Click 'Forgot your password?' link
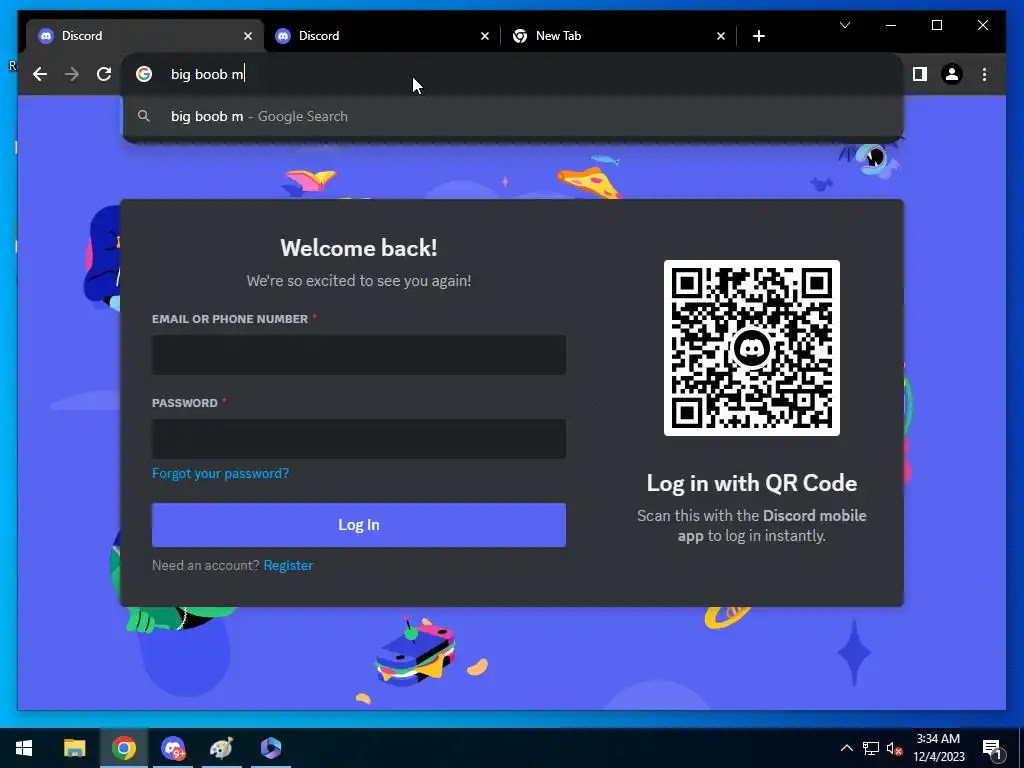This screenshot has height=768, width=1024. point(220,473)
